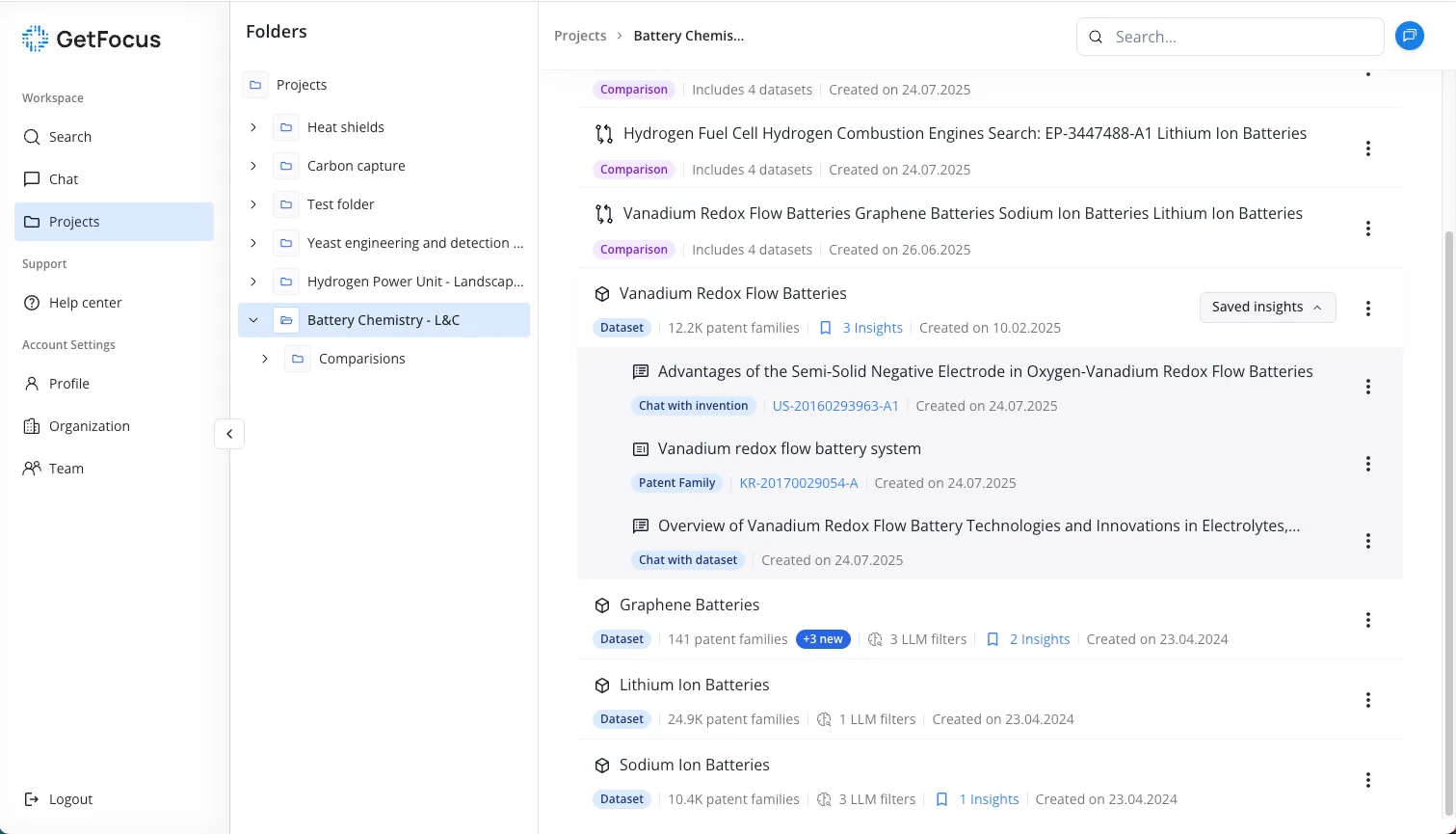Open more options for Hydrogen Fuel Cell comparison

pyautogui.click(x=1368, y=148)
